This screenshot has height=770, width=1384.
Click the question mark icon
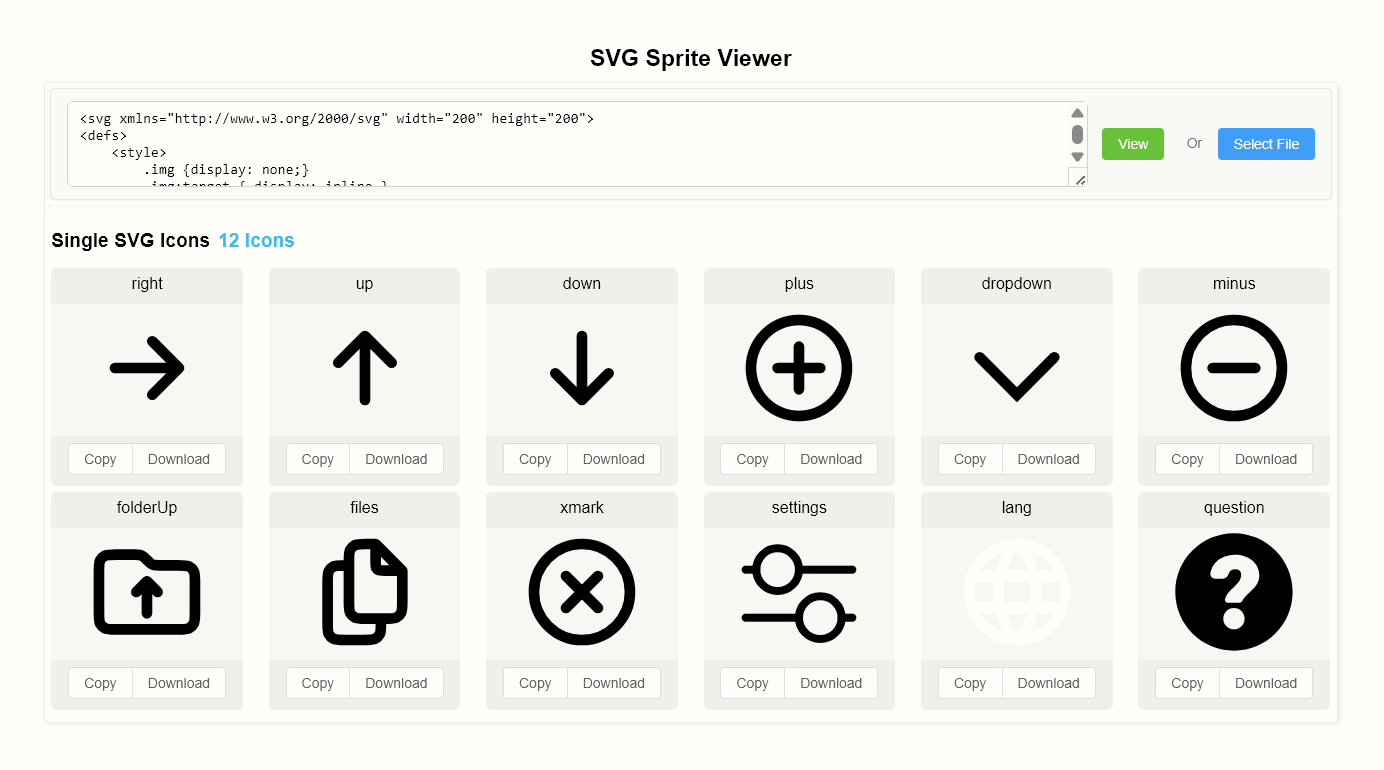(1233, 592)
